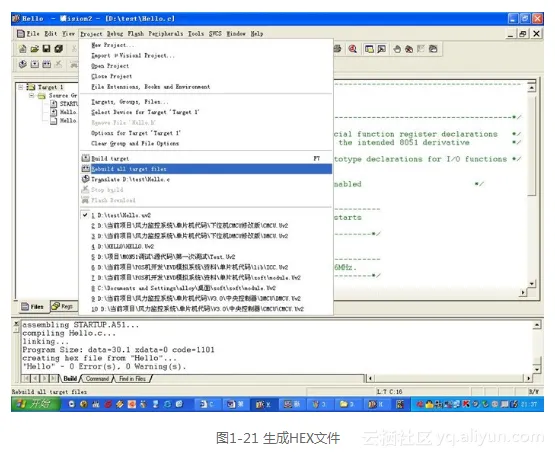This screenshot has height=457, width=555.
Task: Click the Save All toolbar icon
Action: tap(59, 49)
